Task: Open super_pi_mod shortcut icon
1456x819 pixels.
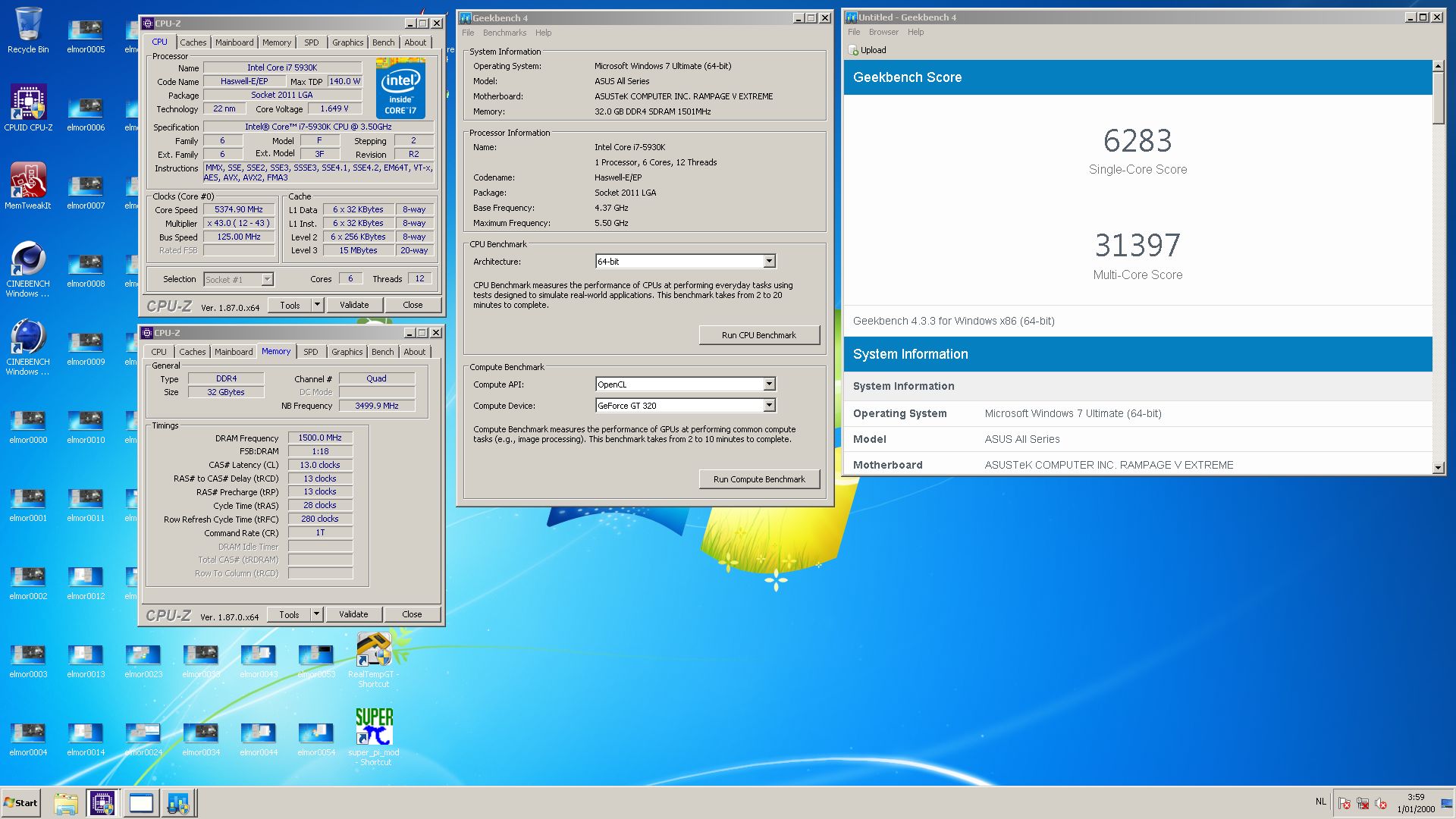Action: [374, 737]
